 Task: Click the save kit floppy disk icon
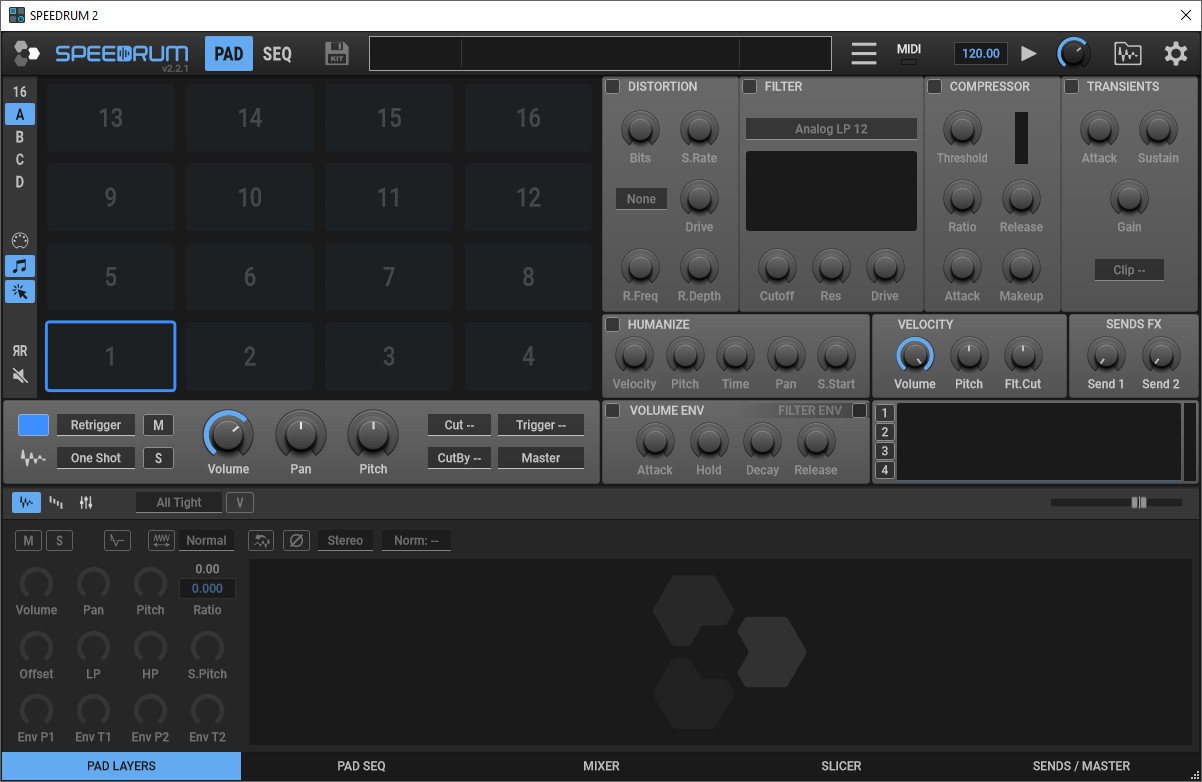(x=337, y=53)
